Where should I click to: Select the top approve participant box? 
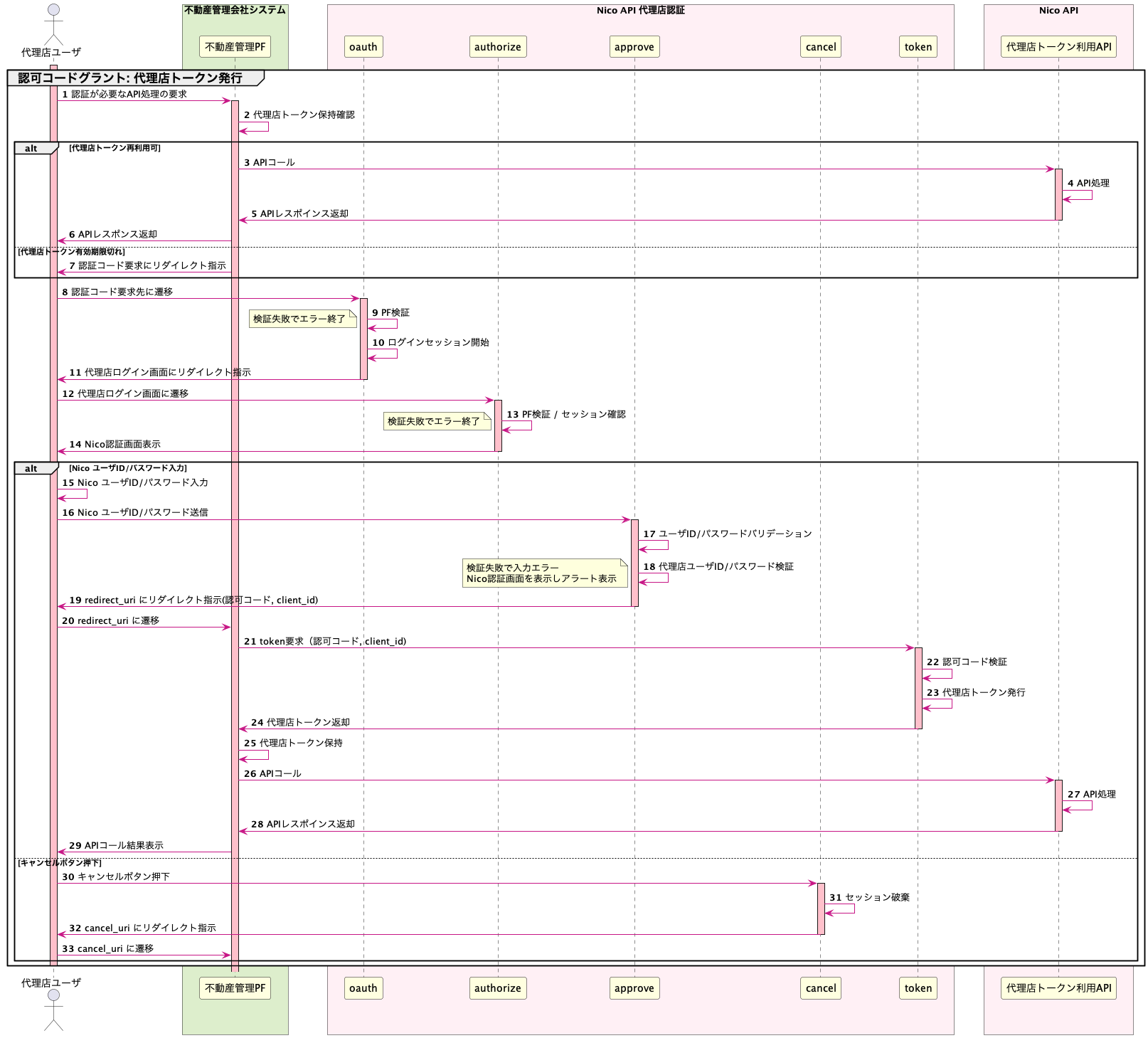pyautogui.click(x=634, y=47)
